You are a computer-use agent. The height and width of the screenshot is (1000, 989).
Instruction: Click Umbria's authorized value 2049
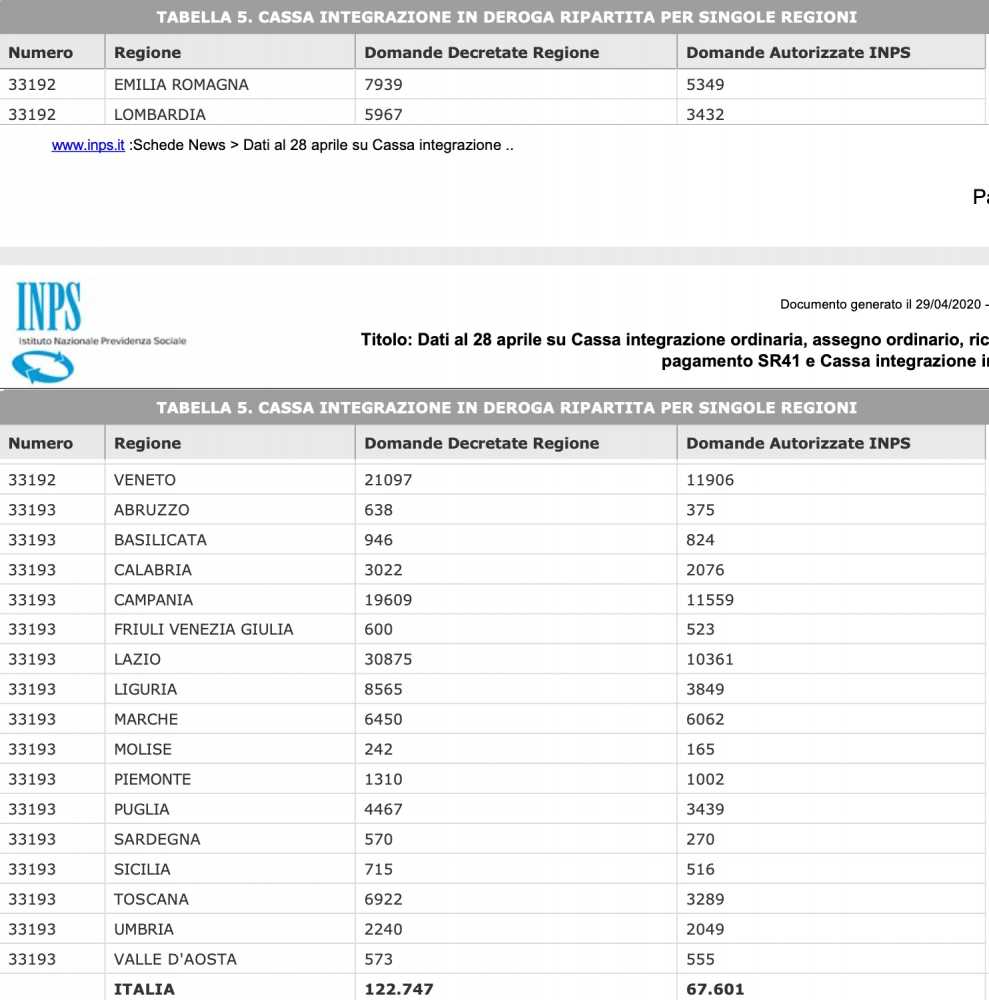pos(705,929)
